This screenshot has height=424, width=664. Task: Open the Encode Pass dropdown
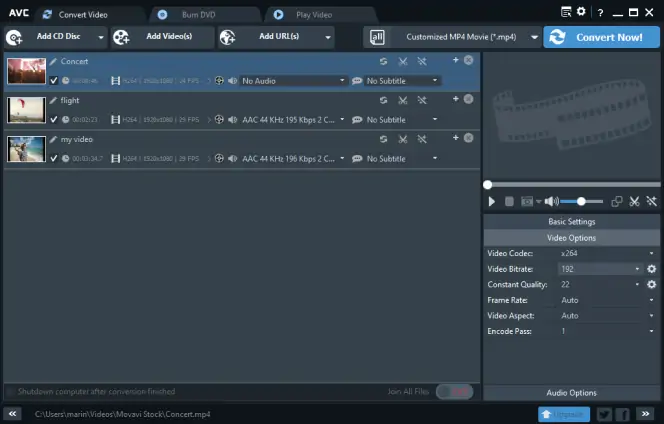(x=607, y=331)
